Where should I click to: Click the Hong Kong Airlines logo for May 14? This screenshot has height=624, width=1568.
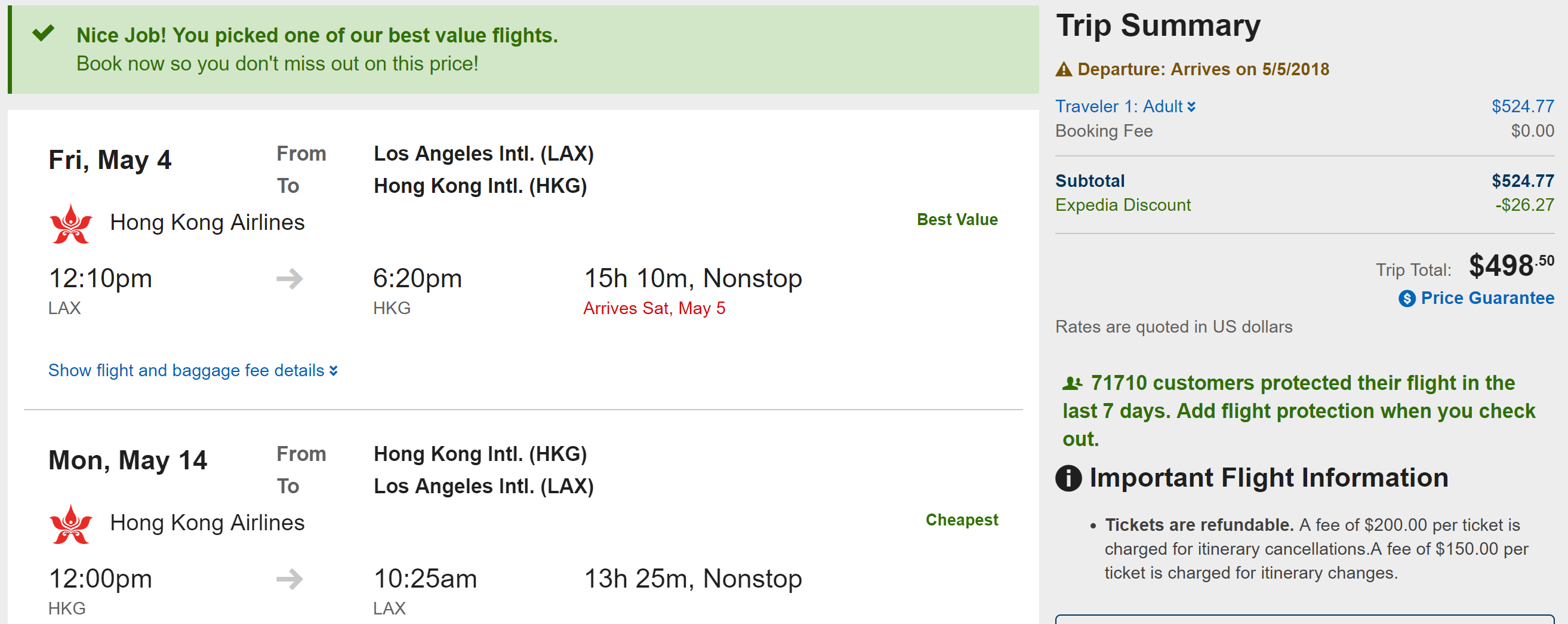pyautogui.click(x=71, y=524)
